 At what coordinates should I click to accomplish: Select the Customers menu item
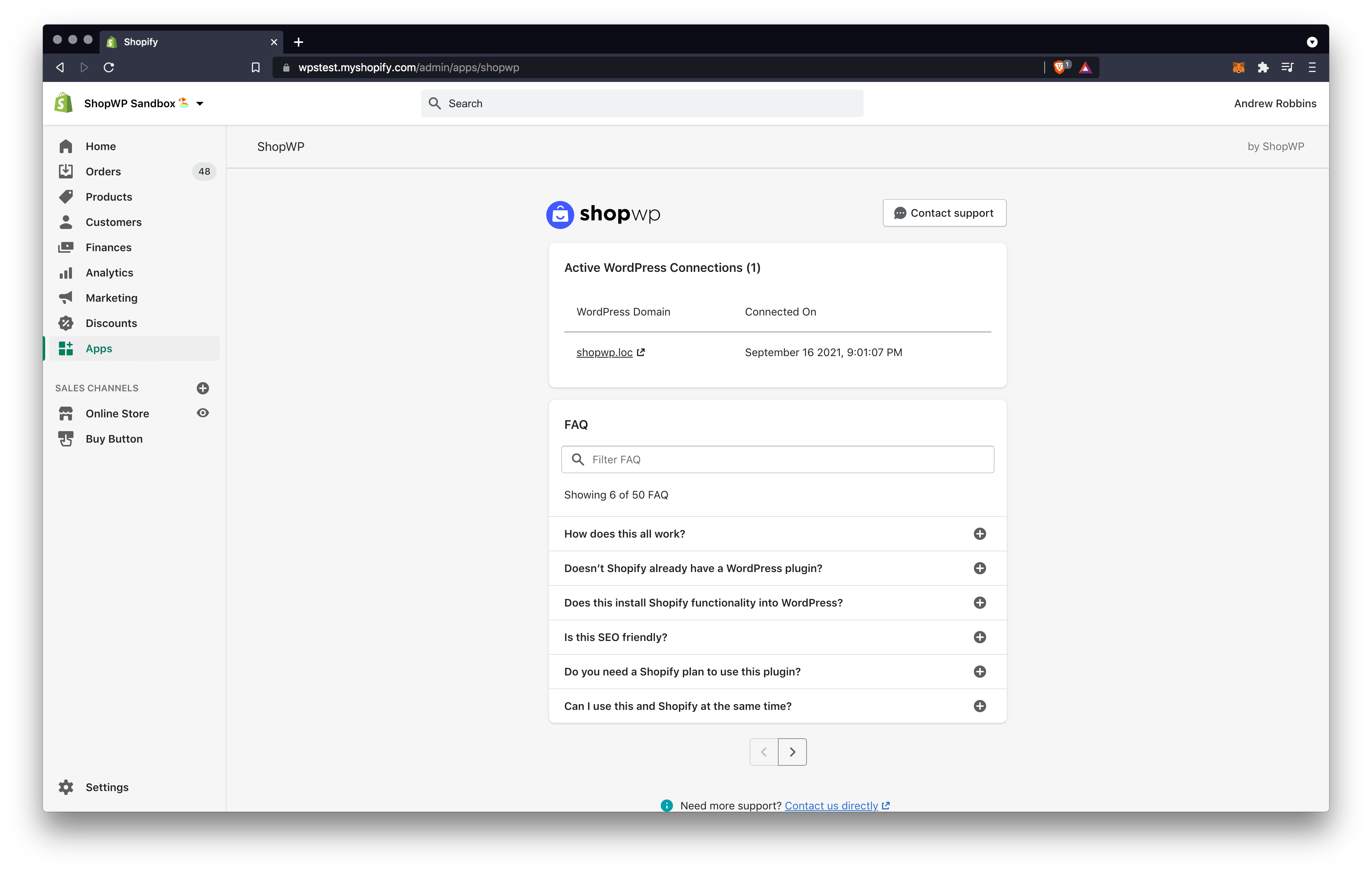(x=114, y=221)
